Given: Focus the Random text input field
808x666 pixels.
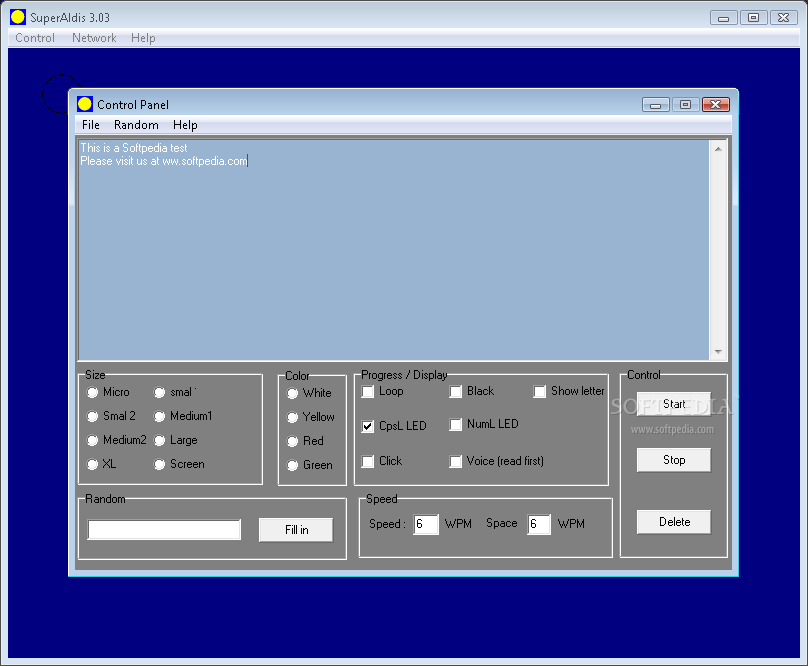Looking at the screenshot, I should point(164,530).
